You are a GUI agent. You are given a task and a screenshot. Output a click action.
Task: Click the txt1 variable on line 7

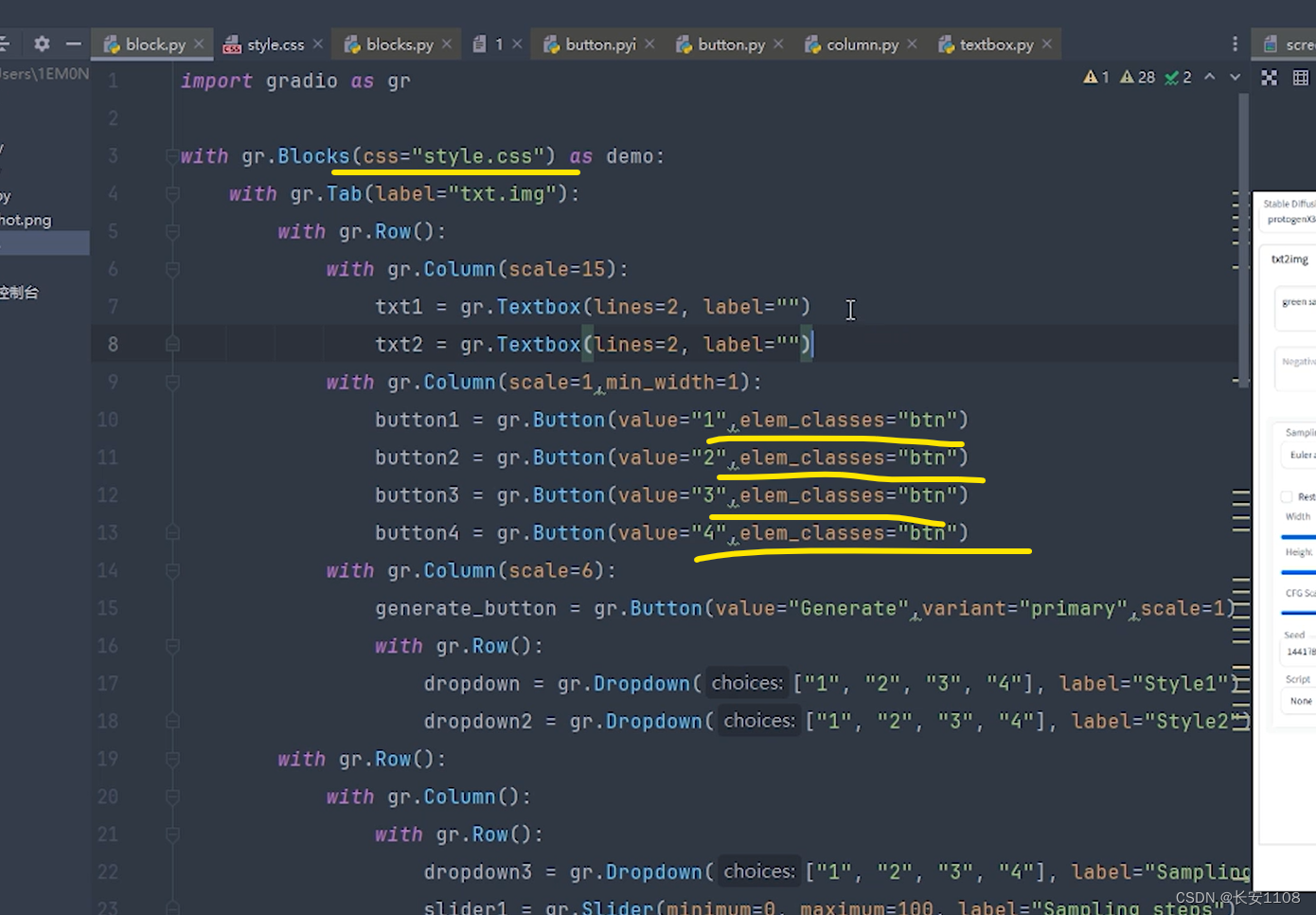coord(399,307)
